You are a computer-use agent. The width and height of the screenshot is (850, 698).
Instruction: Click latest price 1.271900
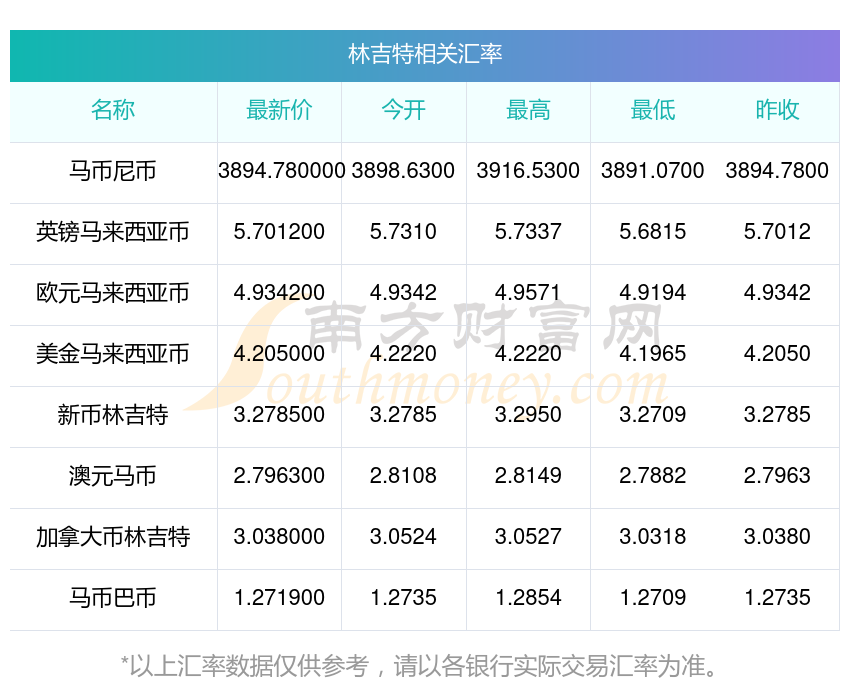pos(279,598)
